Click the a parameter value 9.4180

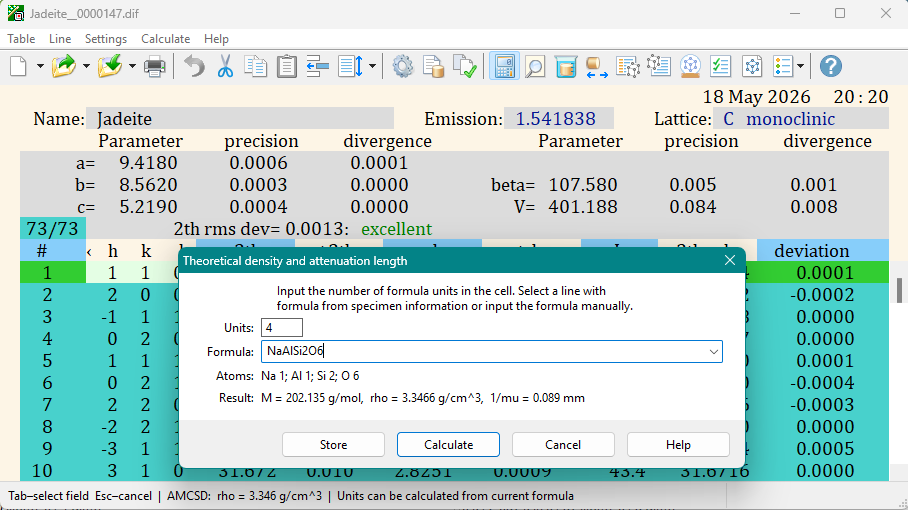point(148,163)
